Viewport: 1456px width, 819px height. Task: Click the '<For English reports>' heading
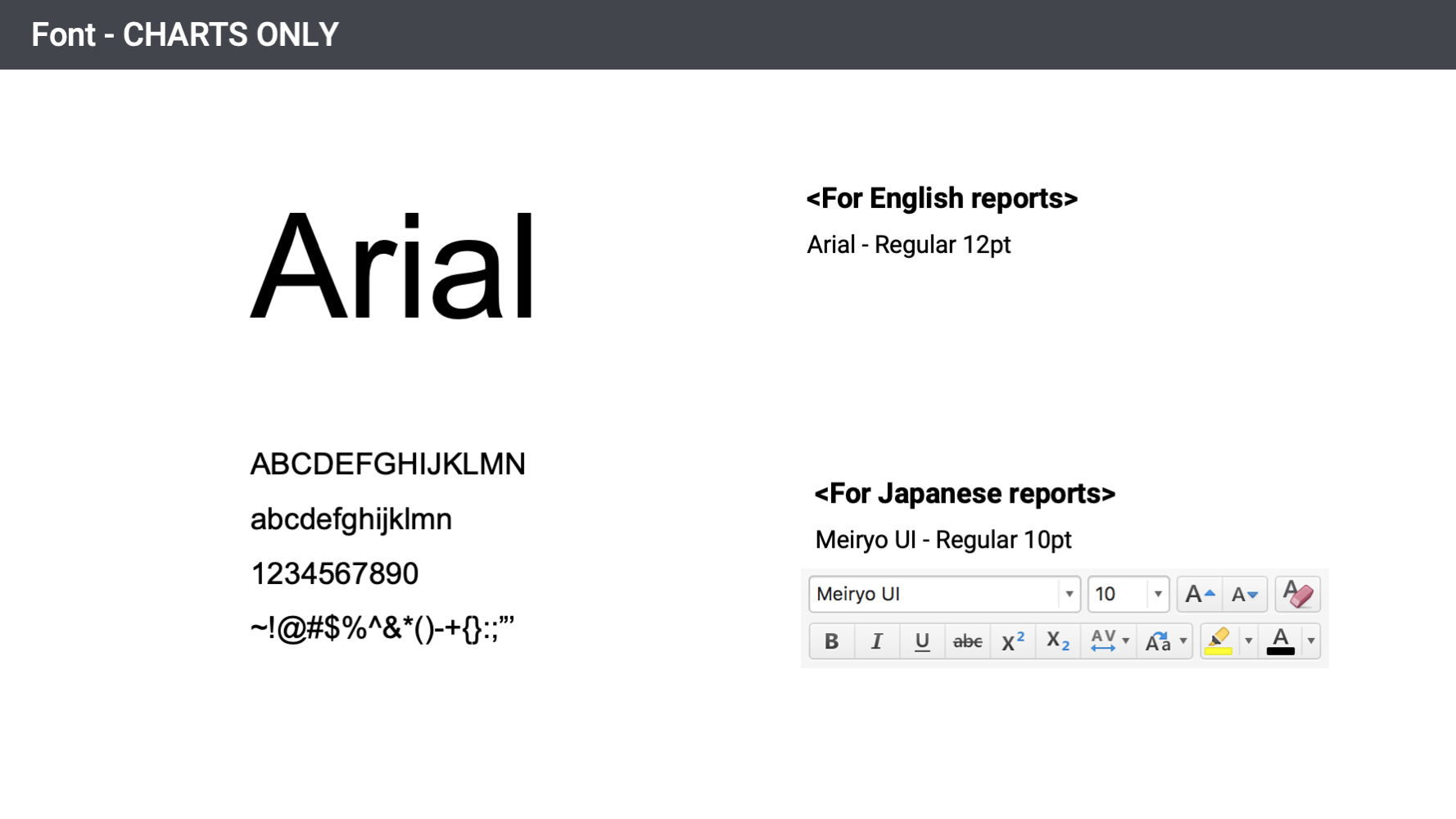[942, 198]
